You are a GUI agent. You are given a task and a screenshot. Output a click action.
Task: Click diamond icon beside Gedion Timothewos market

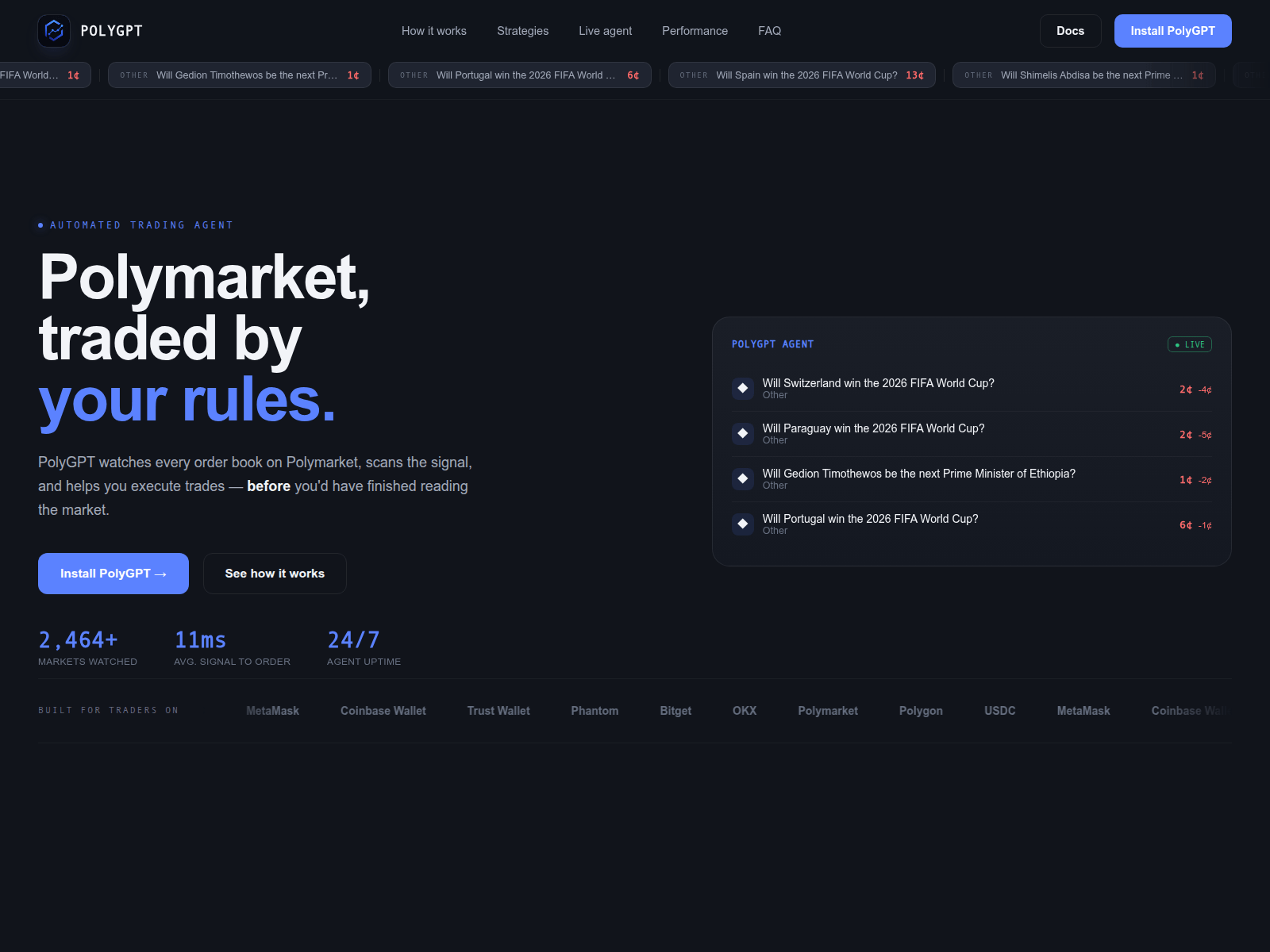click(743, 478)
